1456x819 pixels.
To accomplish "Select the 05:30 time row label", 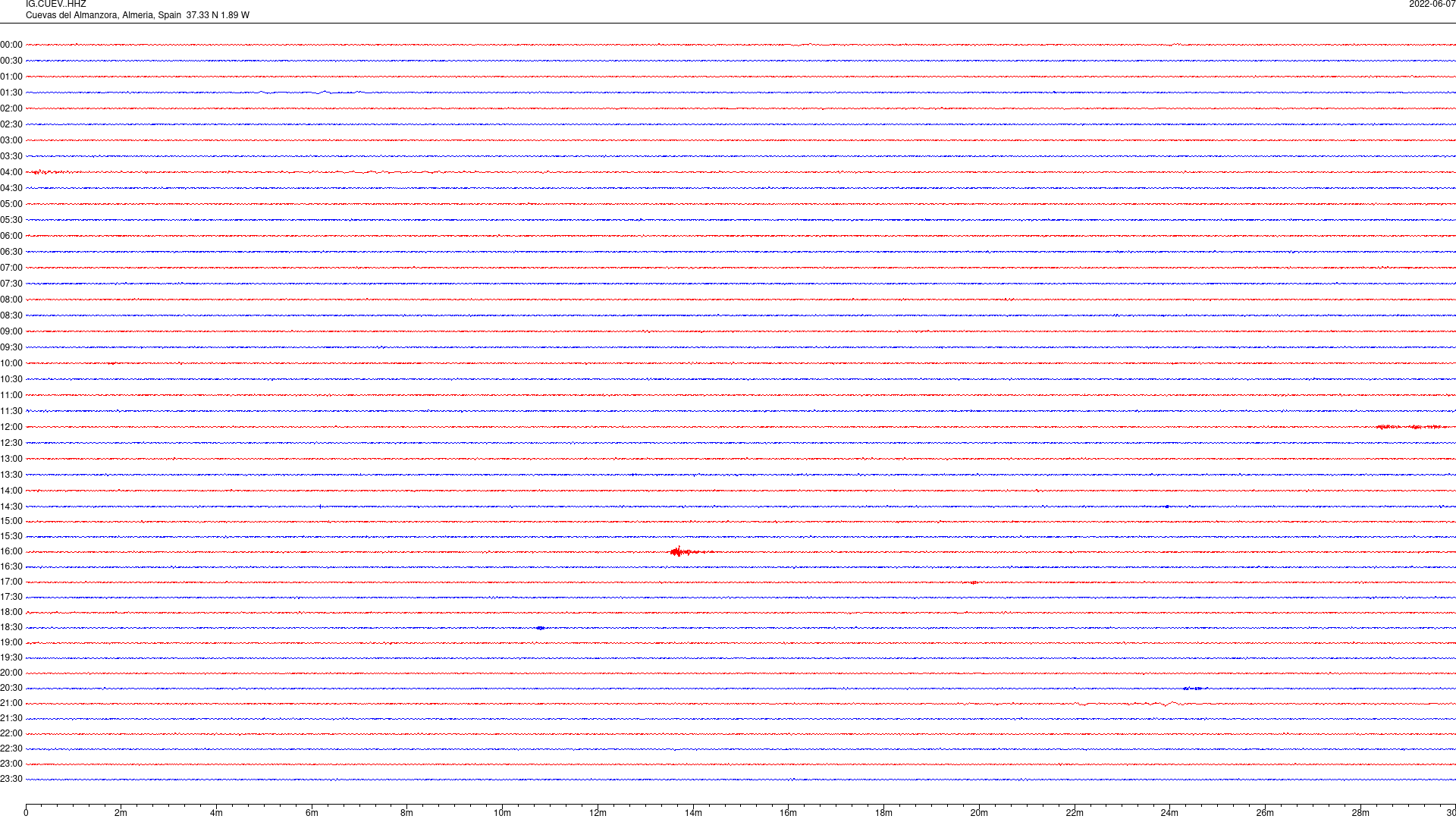I will (11, 220).
